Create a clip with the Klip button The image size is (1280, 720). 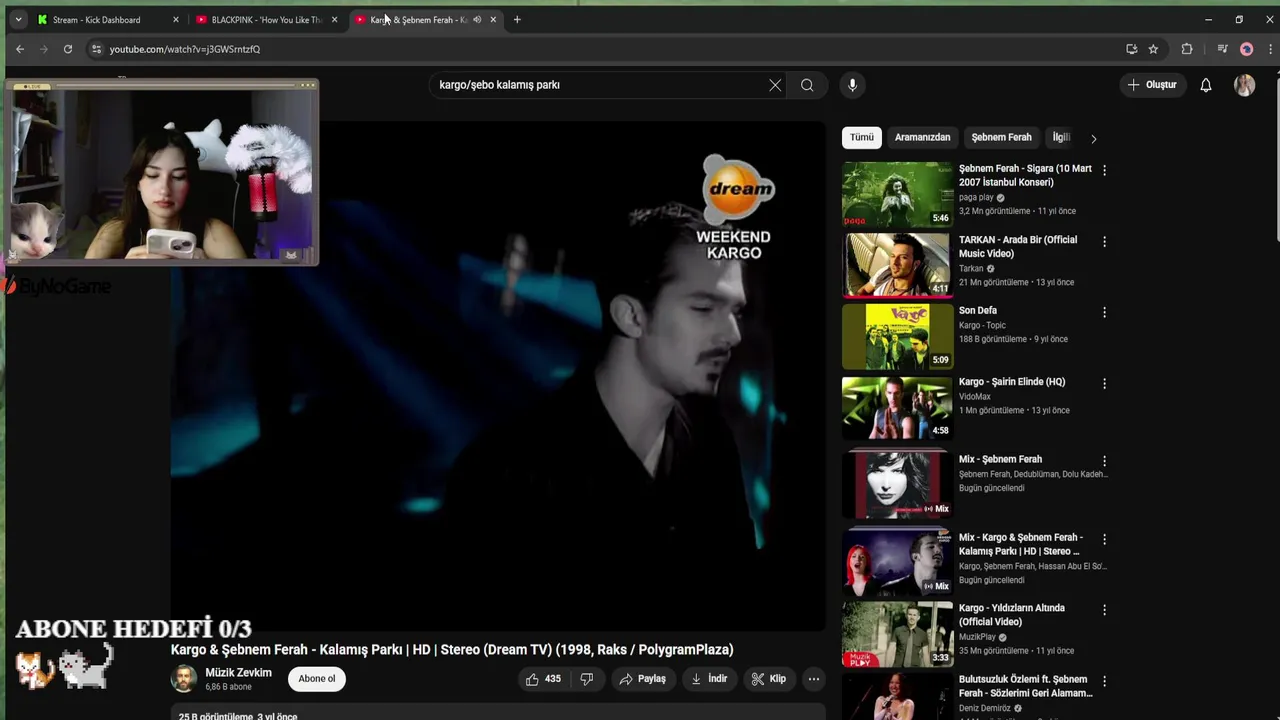tap(769, 679)
